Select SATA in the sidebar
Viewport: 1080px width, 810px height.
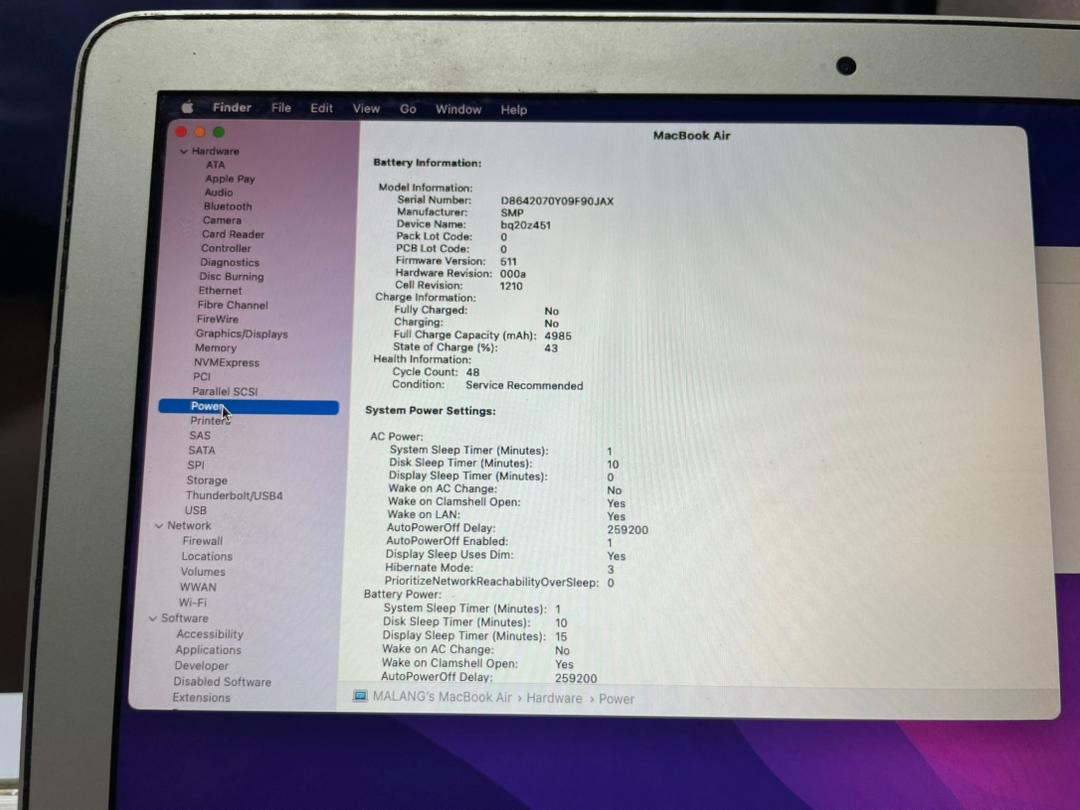202,450
